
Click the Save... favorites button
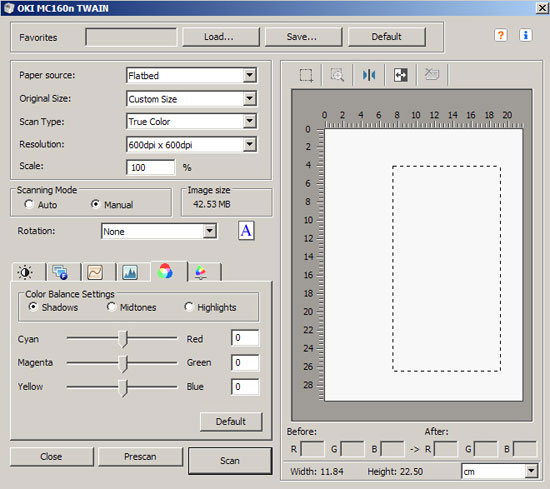click(303, 37)
